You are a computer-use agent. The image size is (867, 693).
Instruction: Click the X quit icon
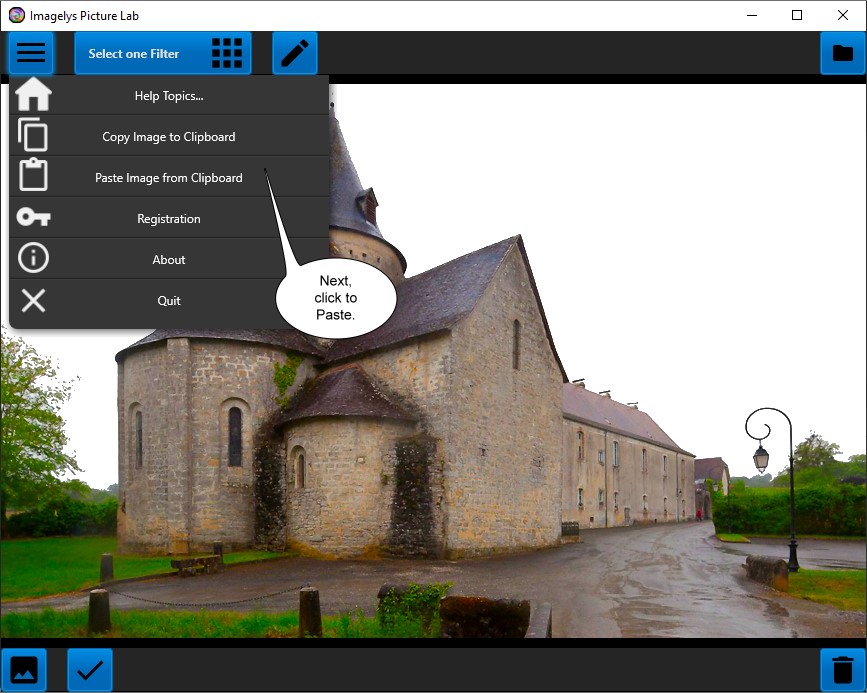click(33, 301)
